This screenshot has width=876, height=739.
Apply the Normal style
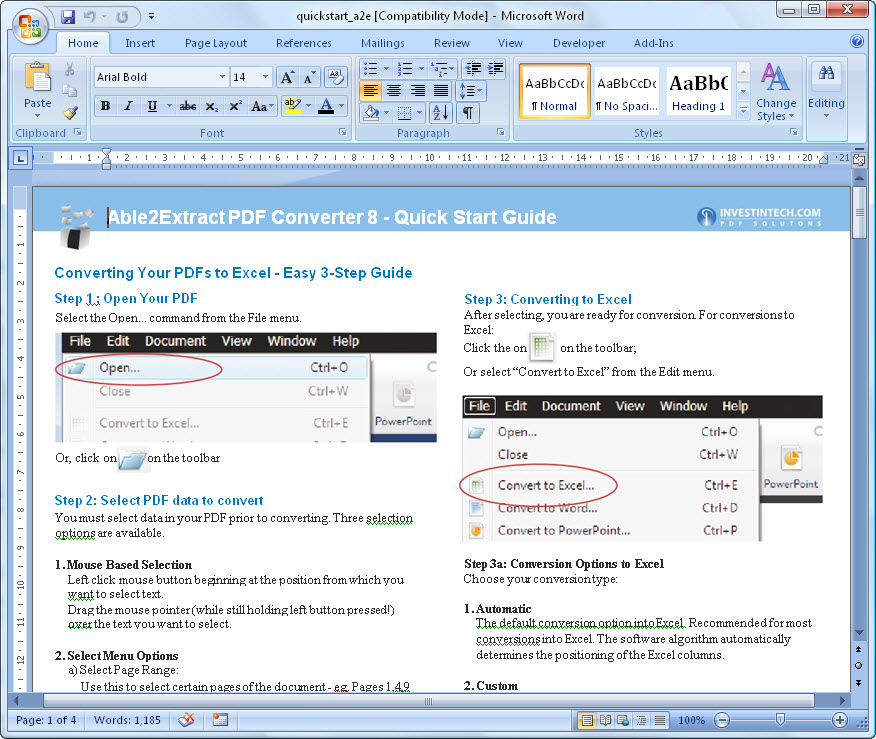tap(554, 91)
